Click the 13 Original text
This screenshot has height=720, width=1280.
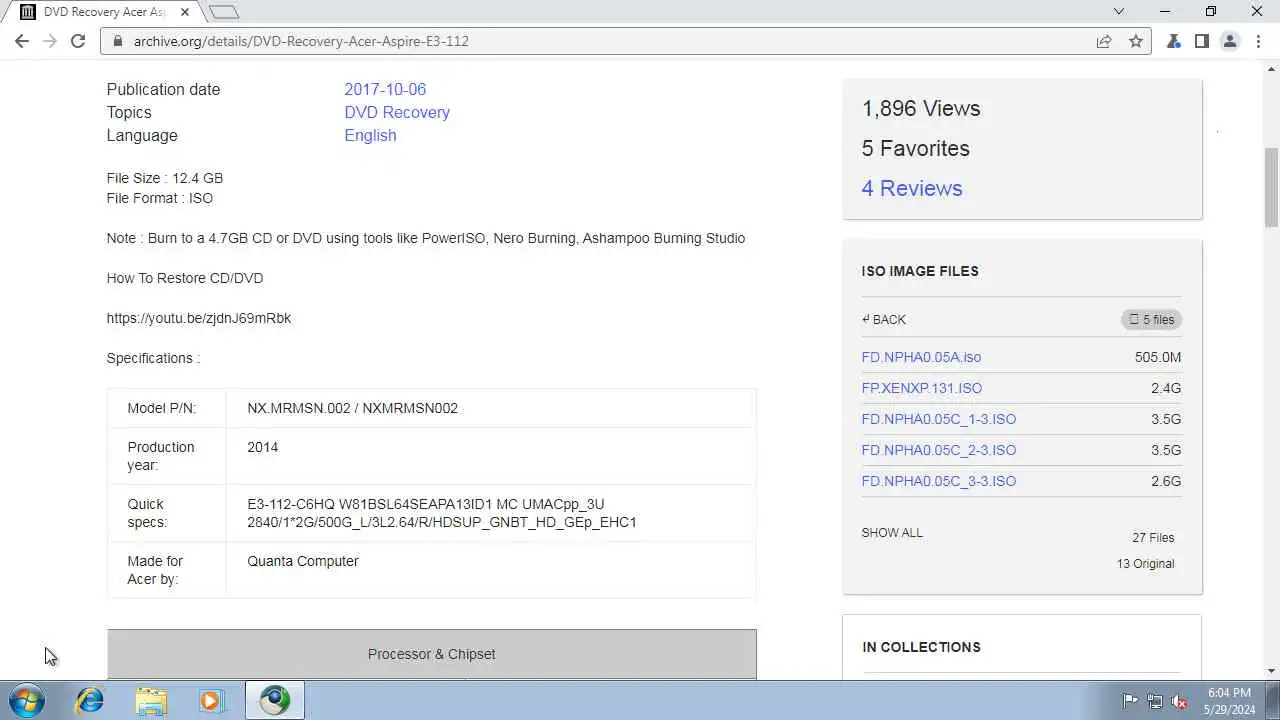click(1145, 564)
